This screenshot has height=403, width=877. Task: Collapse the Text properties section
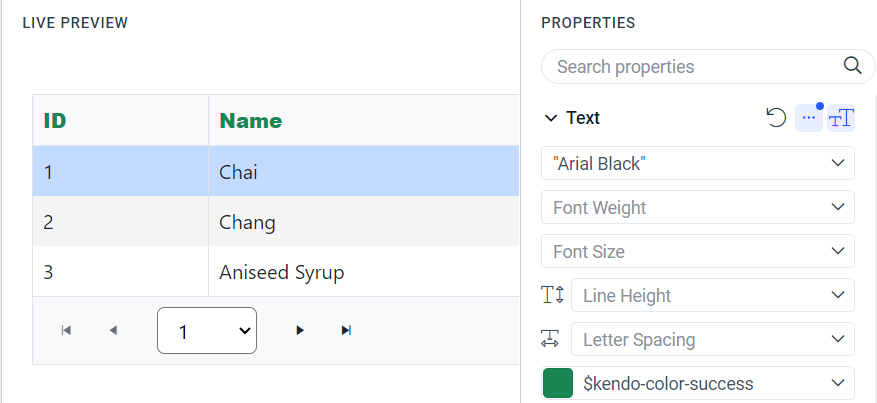[550, 118]
